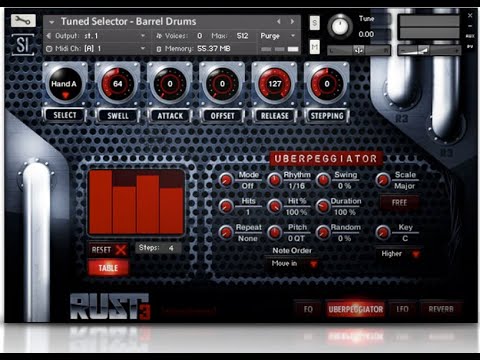Image resolution: width=480 pixels, height=360 pixels.
Task: Click the first bar in step table
Action: [101, 202]
